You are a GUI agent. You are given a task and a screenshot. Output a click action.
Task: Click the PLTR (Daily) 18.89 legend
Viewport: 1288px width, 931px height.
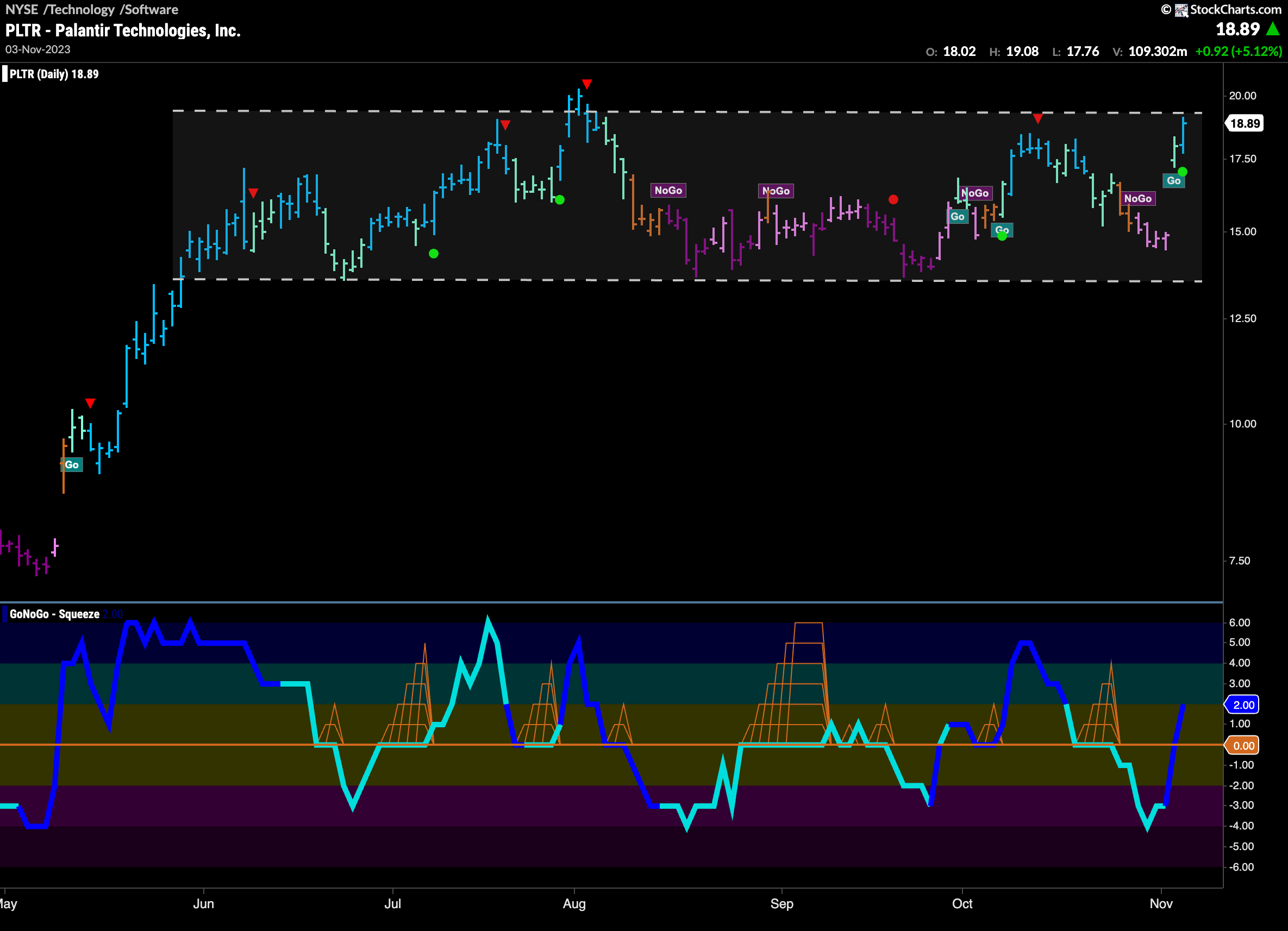54,74
